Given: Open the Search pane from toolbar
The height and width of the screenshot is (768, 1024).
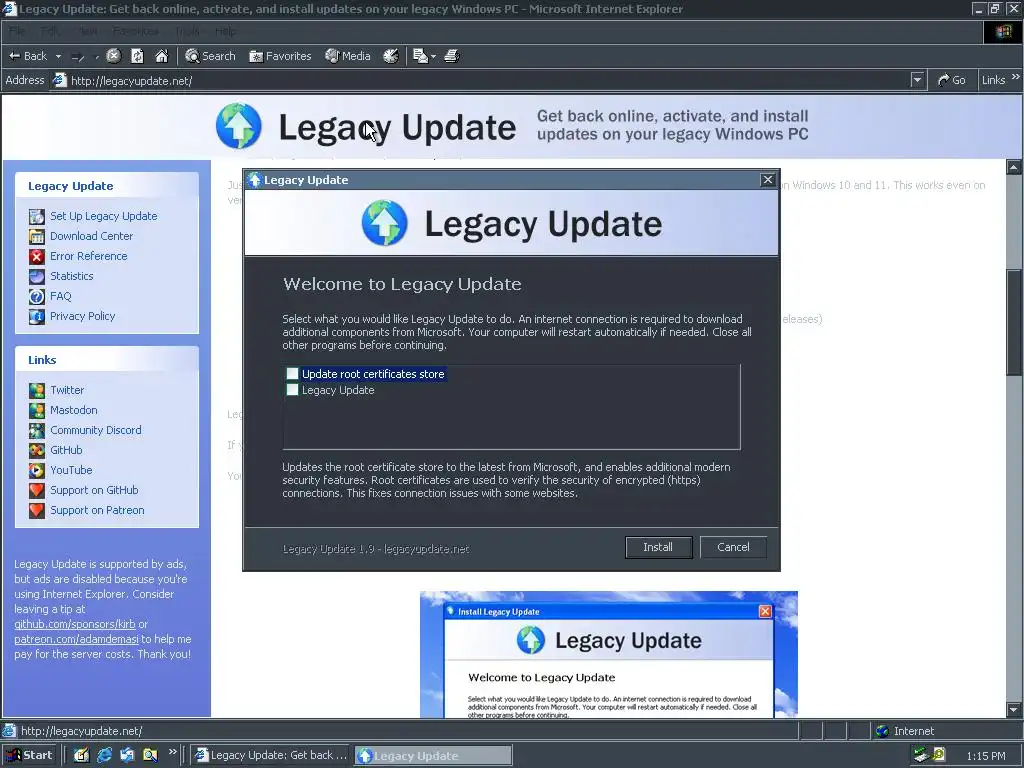Looking at the screenshot, I should 210,56.
